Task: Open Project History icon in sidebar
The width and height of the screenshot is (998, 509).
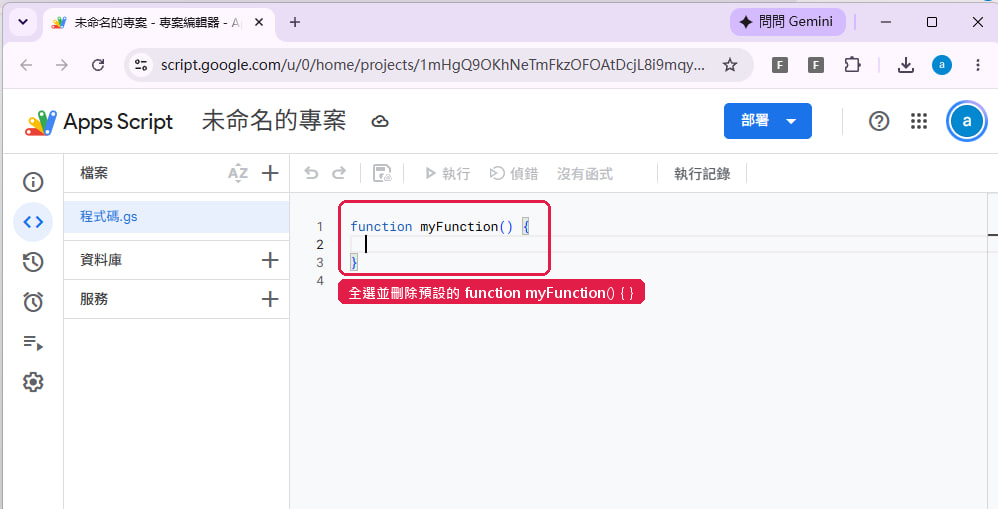Action: (x=33, y=262)
